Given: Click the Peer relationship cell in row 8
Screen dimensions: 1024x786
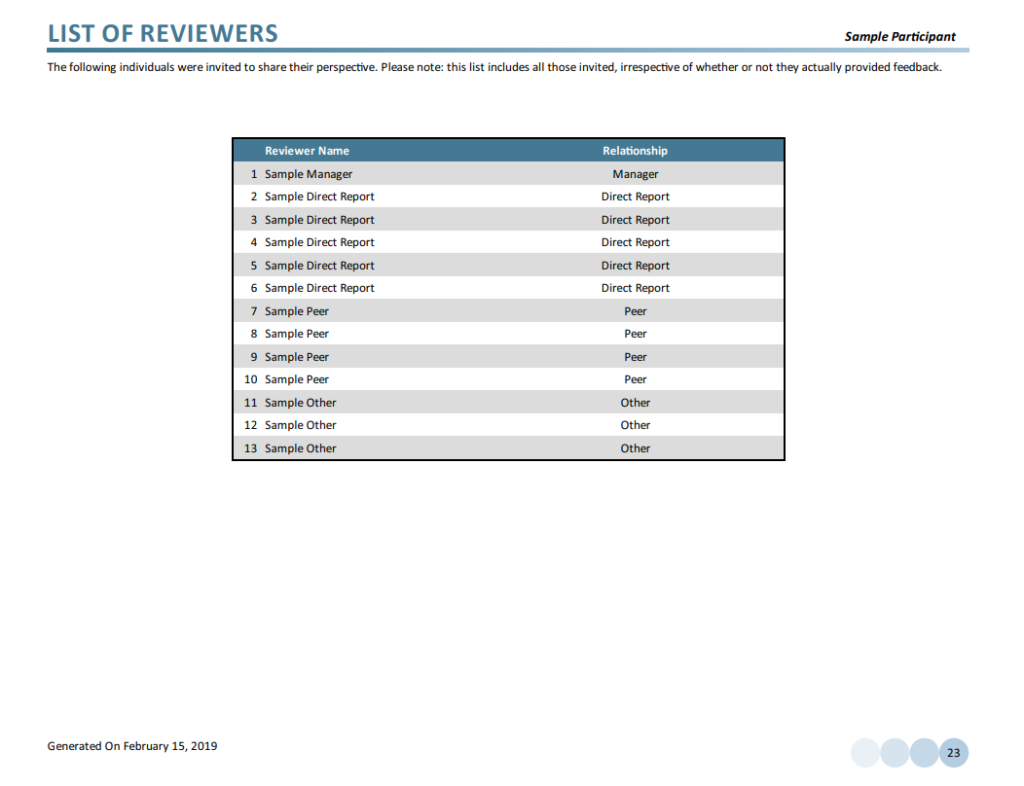Looking at the screenshot, I should (635, 333).
